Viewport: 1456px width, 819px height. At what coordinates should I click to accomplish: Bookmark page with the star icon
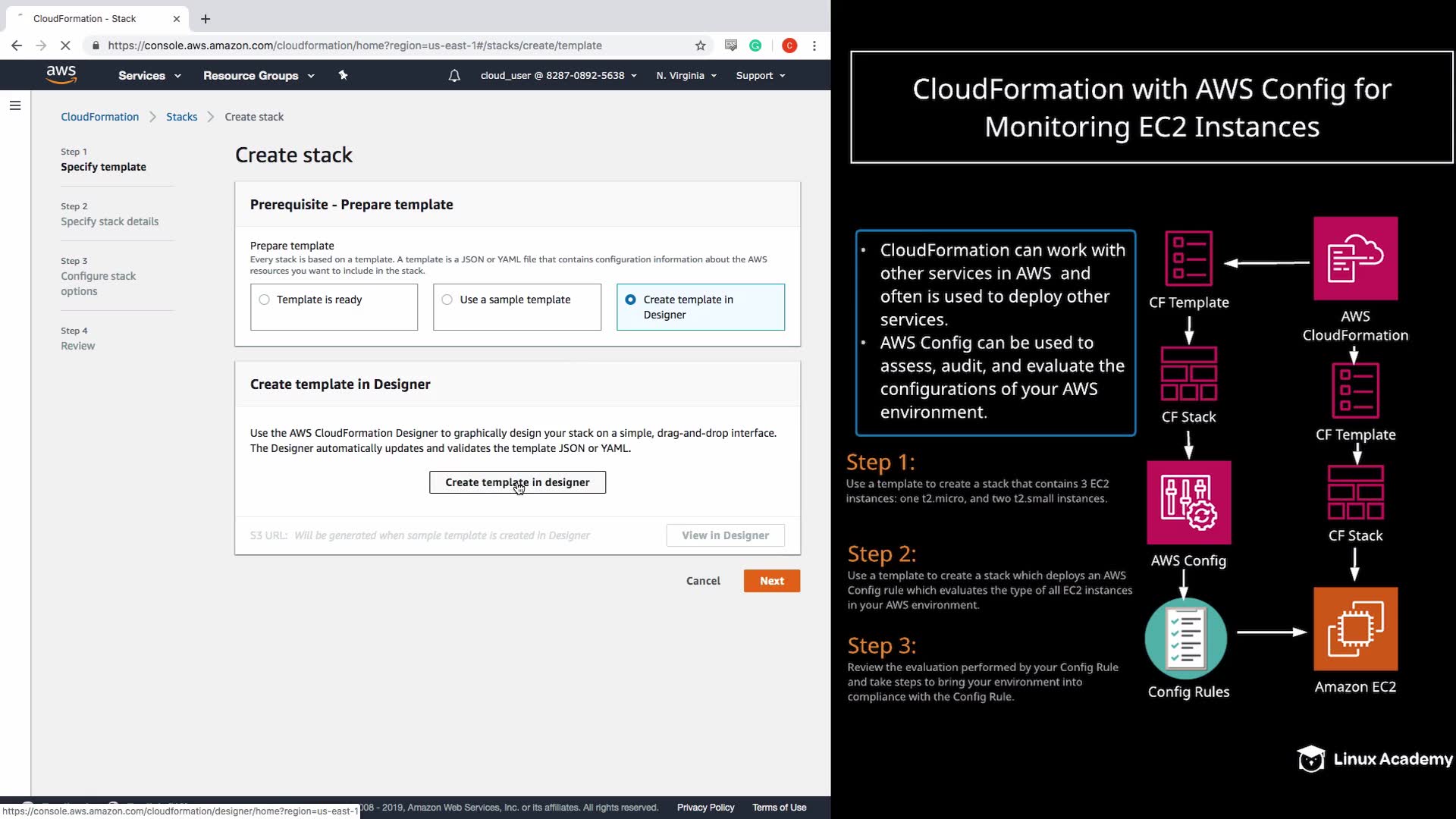click(700, 45)
